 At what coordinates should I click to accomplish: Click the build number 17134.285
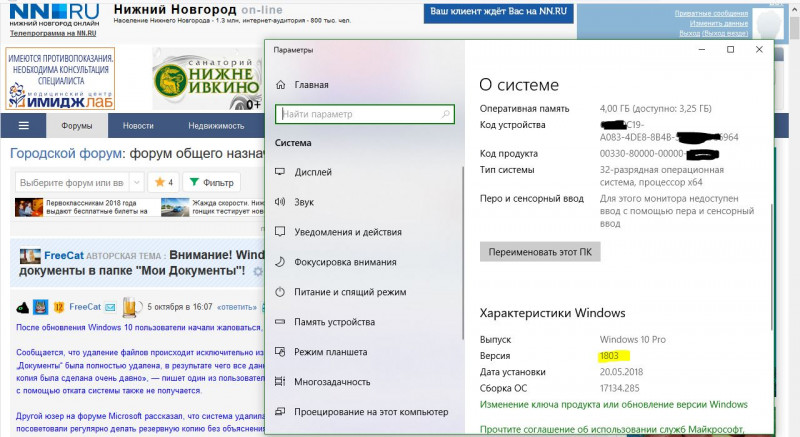point(619,388)
